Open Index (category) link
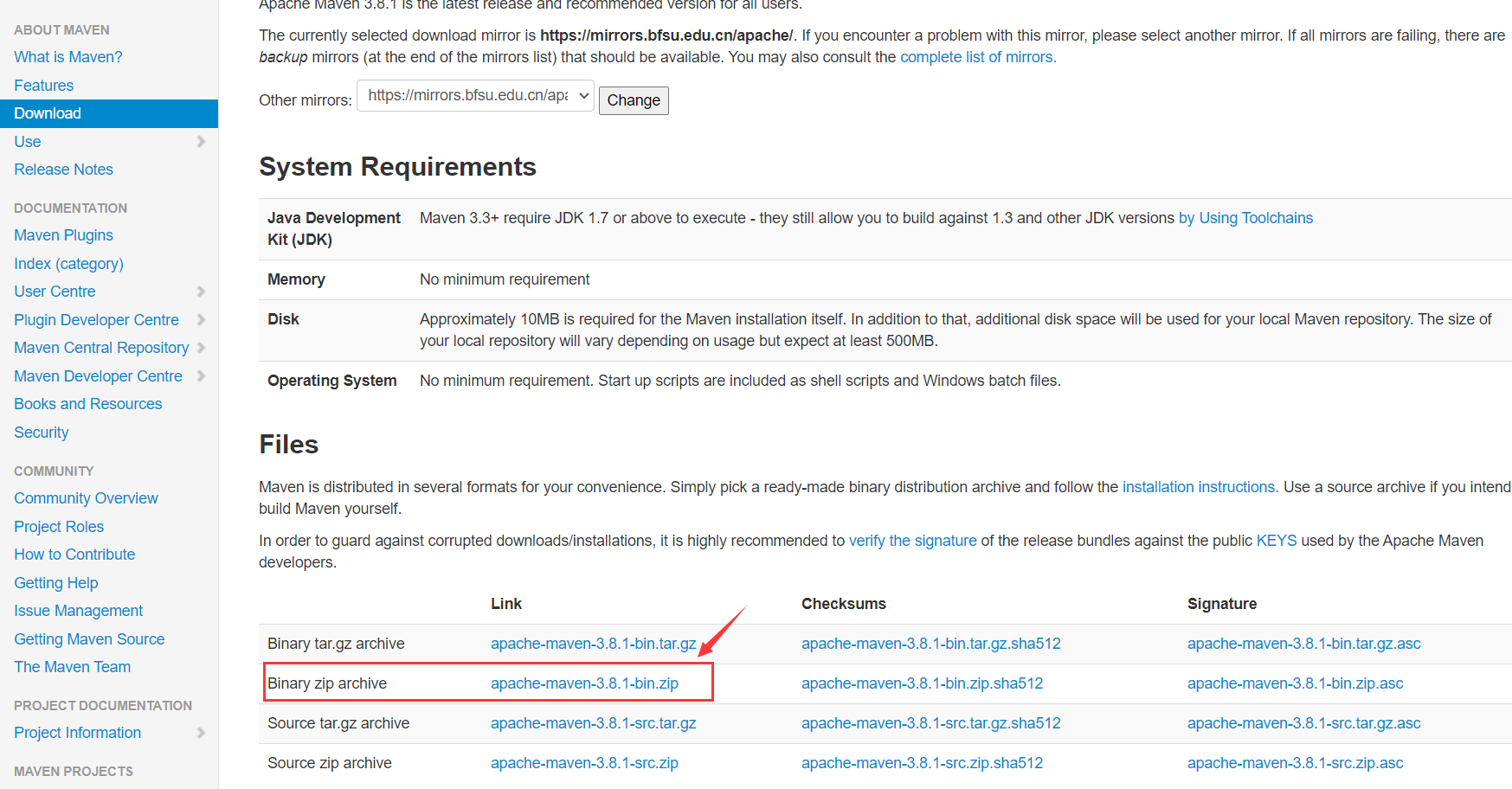 [x=69, y=264]
